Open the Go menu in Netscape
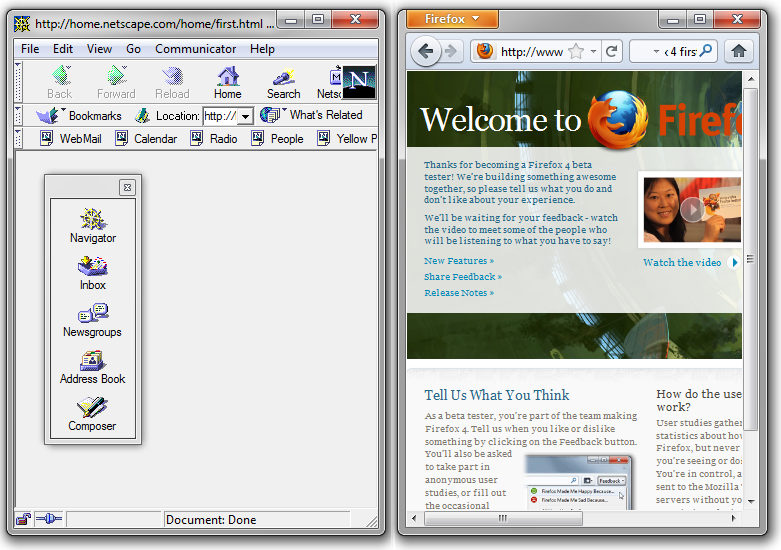Viewport: 781px width, 550px height. click(x=133, y=49)
